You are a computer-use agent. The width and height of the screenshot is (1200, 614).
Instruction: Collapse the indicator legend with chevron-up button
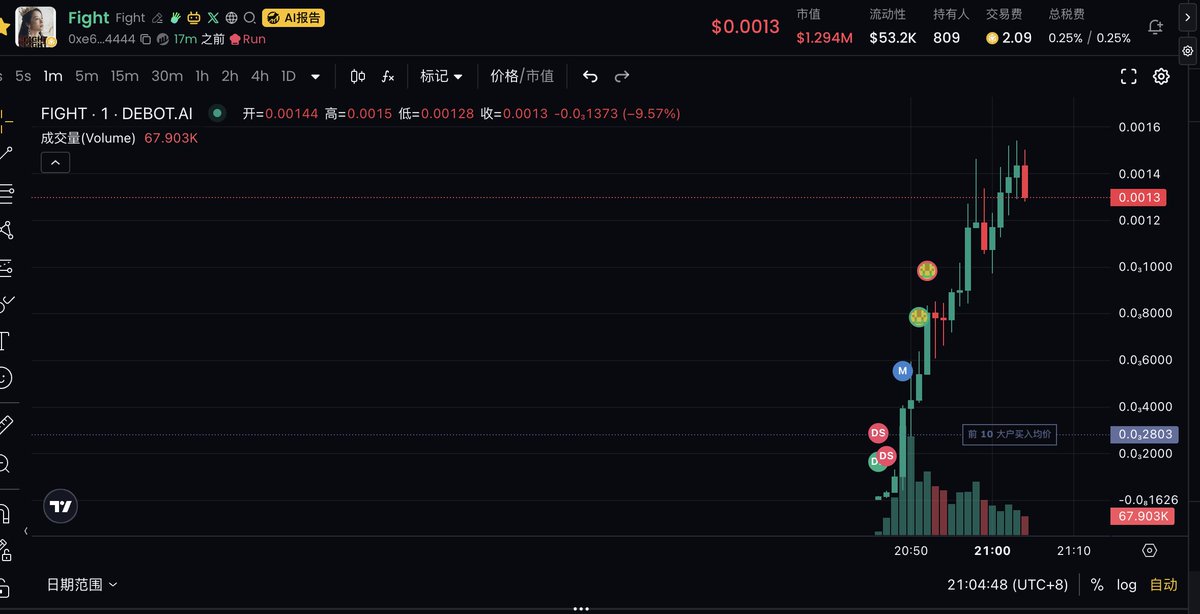pos(55,162)
